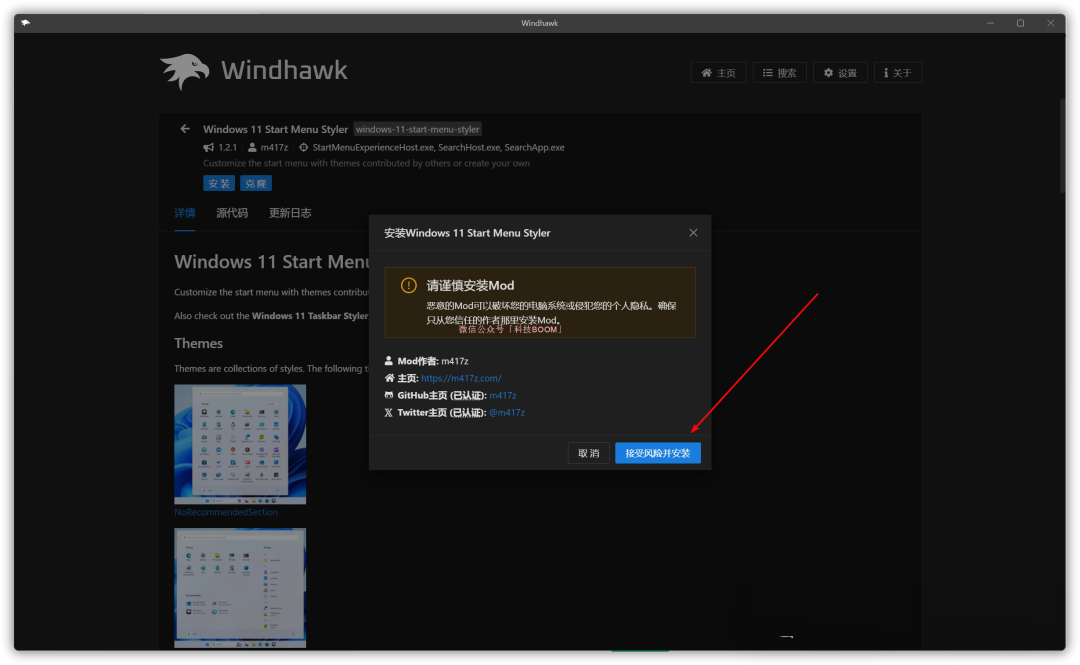This screenshot has height=665, width=1080.
Task: Open the 搜索 search page
Action: (779, 73)
